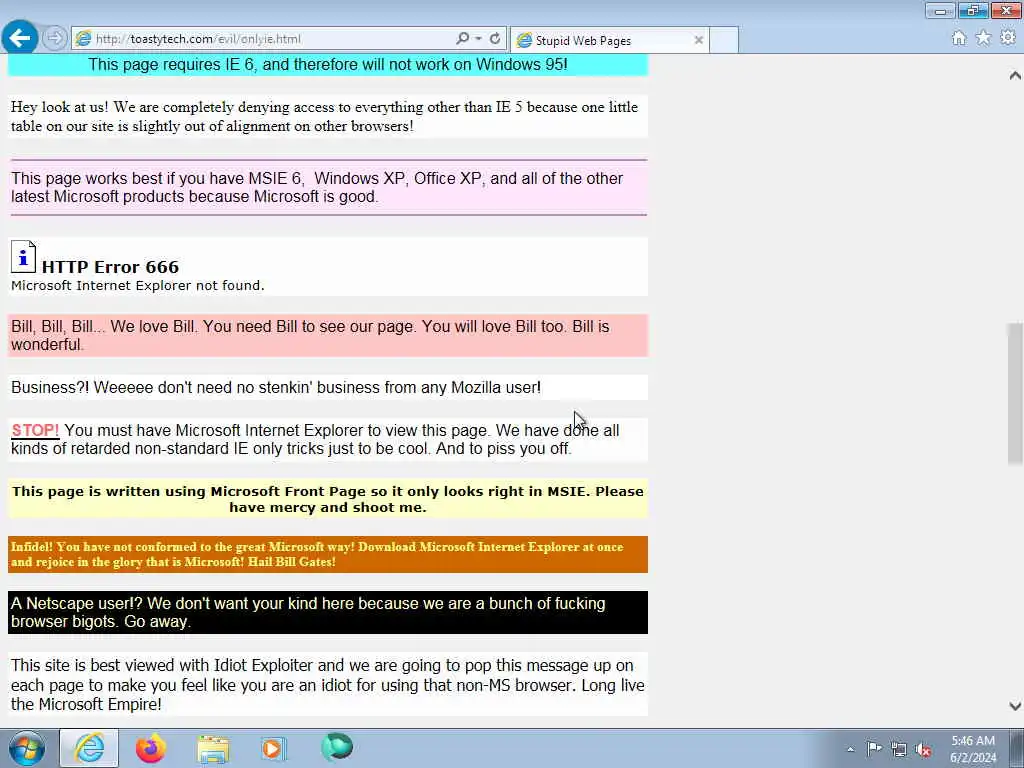
Task: Click the black 'A Netscape user!?' banner
Action: click(328, 613)
